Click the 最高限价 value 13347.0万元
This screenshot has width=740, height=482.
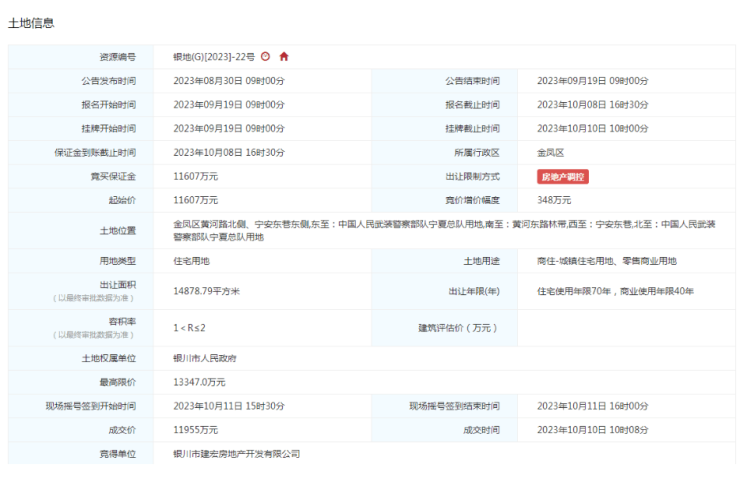(x=200, y=382)
